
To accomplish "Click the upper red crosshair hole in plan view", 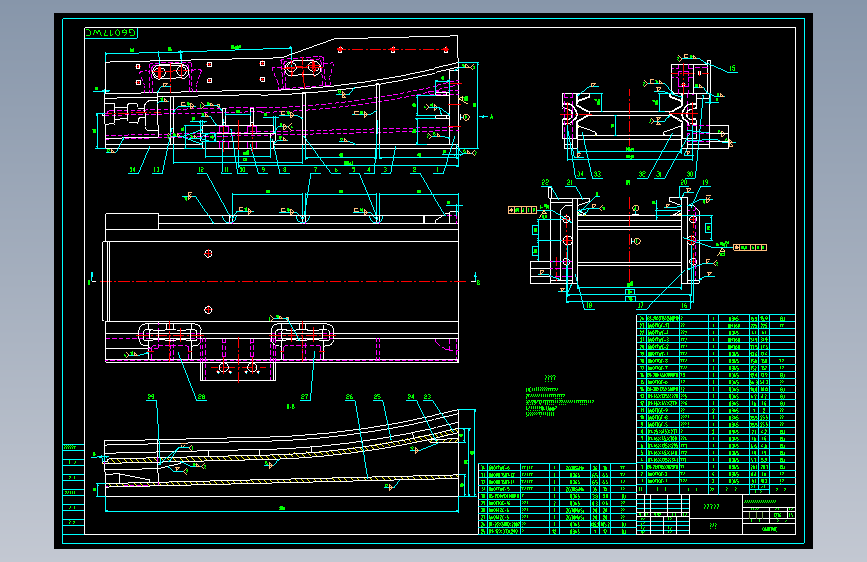I will click(x=208, y=253).
